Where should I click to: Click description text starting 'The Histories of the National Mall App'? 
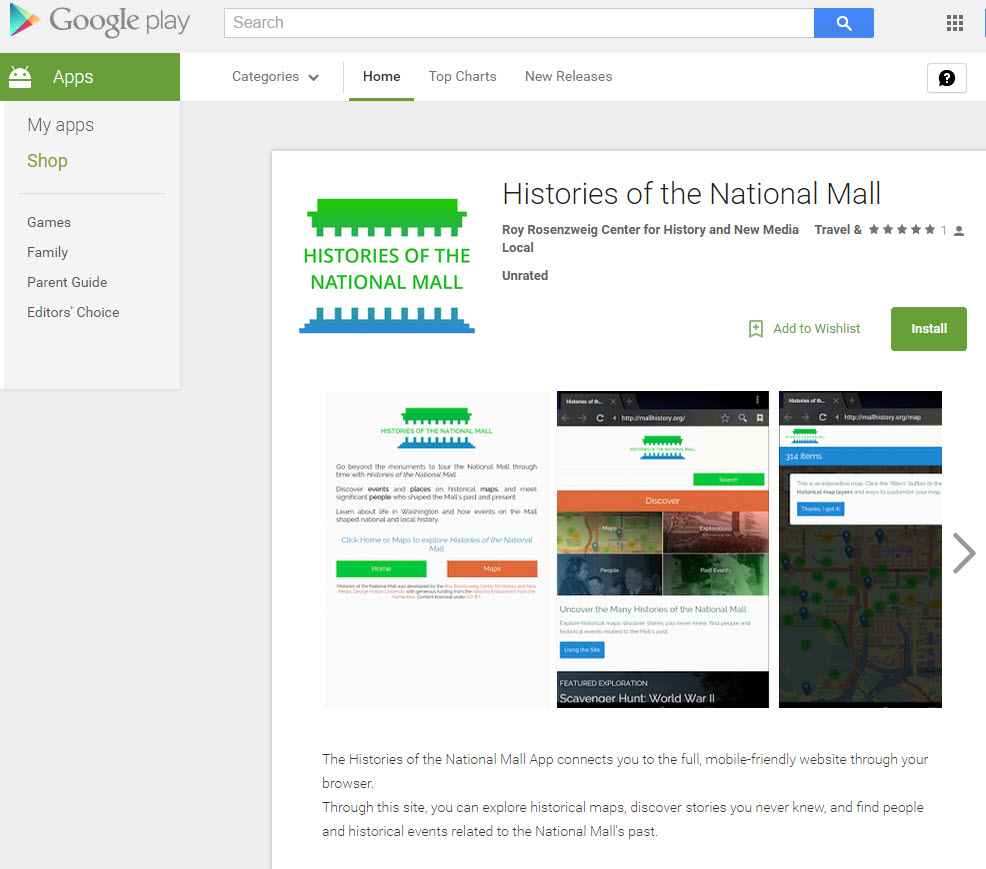click(625, 771)
